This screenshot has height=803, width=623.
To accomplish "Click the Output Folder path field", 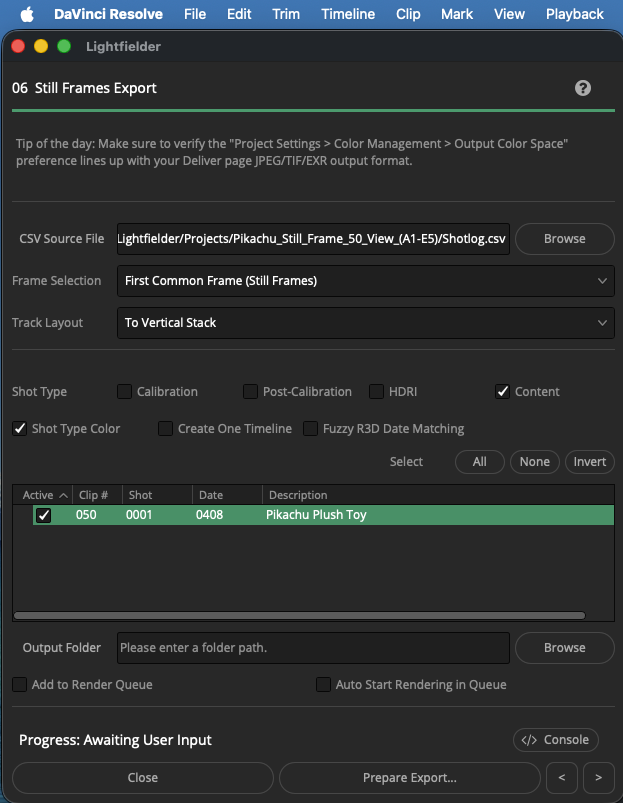I will (x=313, y=648).
